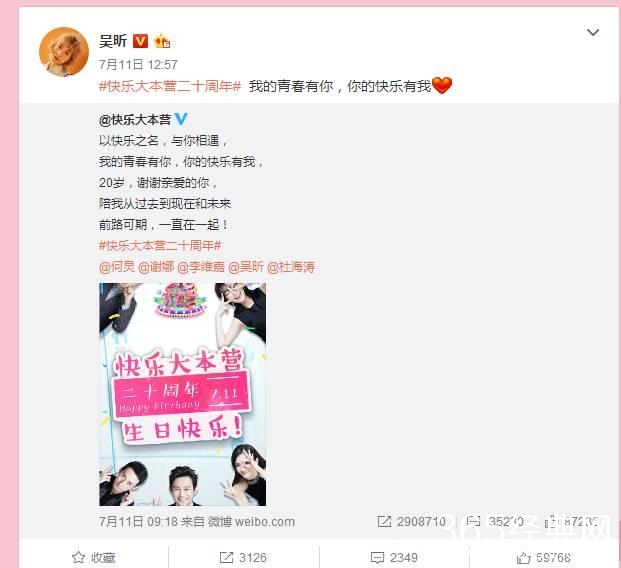The width and height of the screenshot is (621, 568).
Task: Toggle the thumbs-up like button
Action: click(x=544, y=558)
